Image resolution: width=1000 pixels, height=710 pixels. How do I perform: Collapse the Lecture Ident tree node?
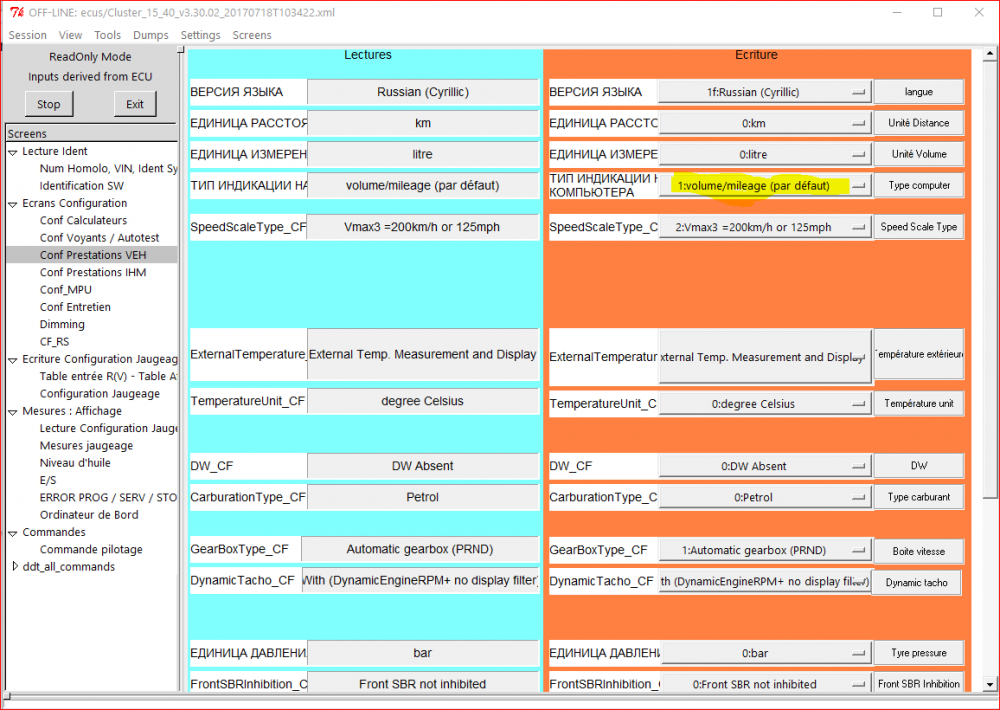pyautogui.click(x=13, y=152)
